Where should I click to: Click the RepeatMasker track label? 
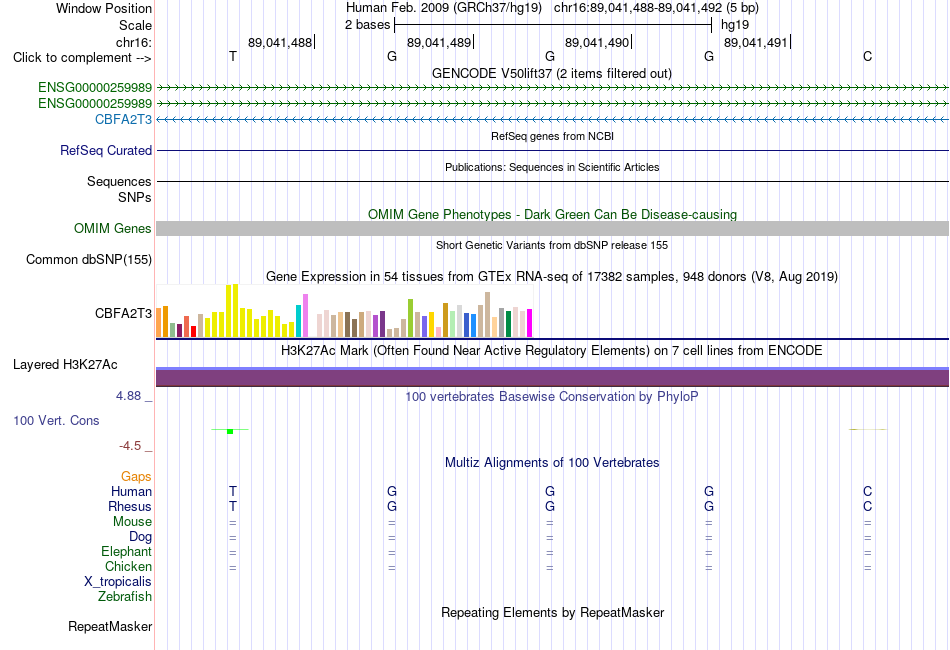(110, 626)
